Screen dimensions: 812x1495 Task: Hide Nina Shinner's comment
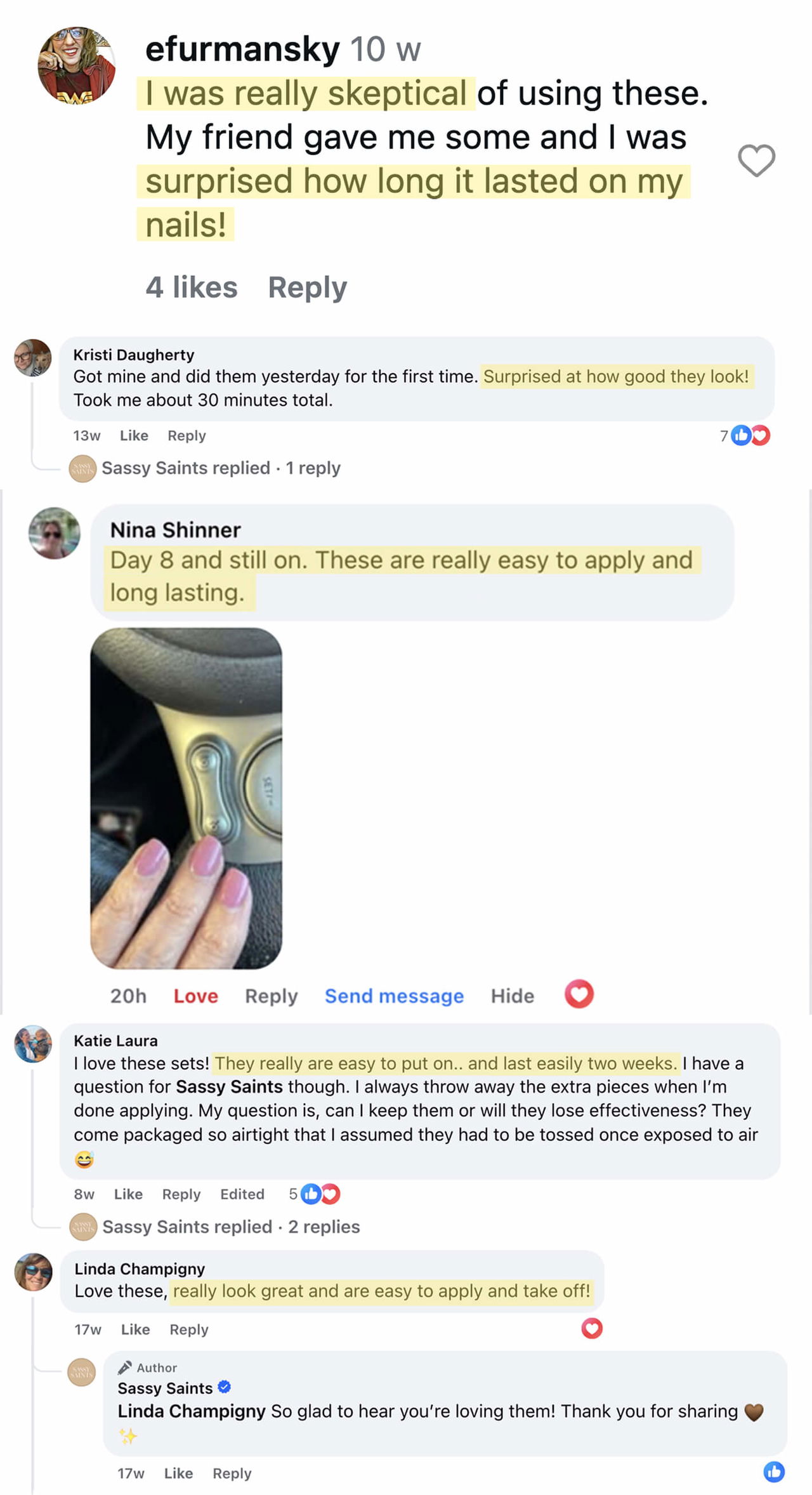tap(512, 996)
